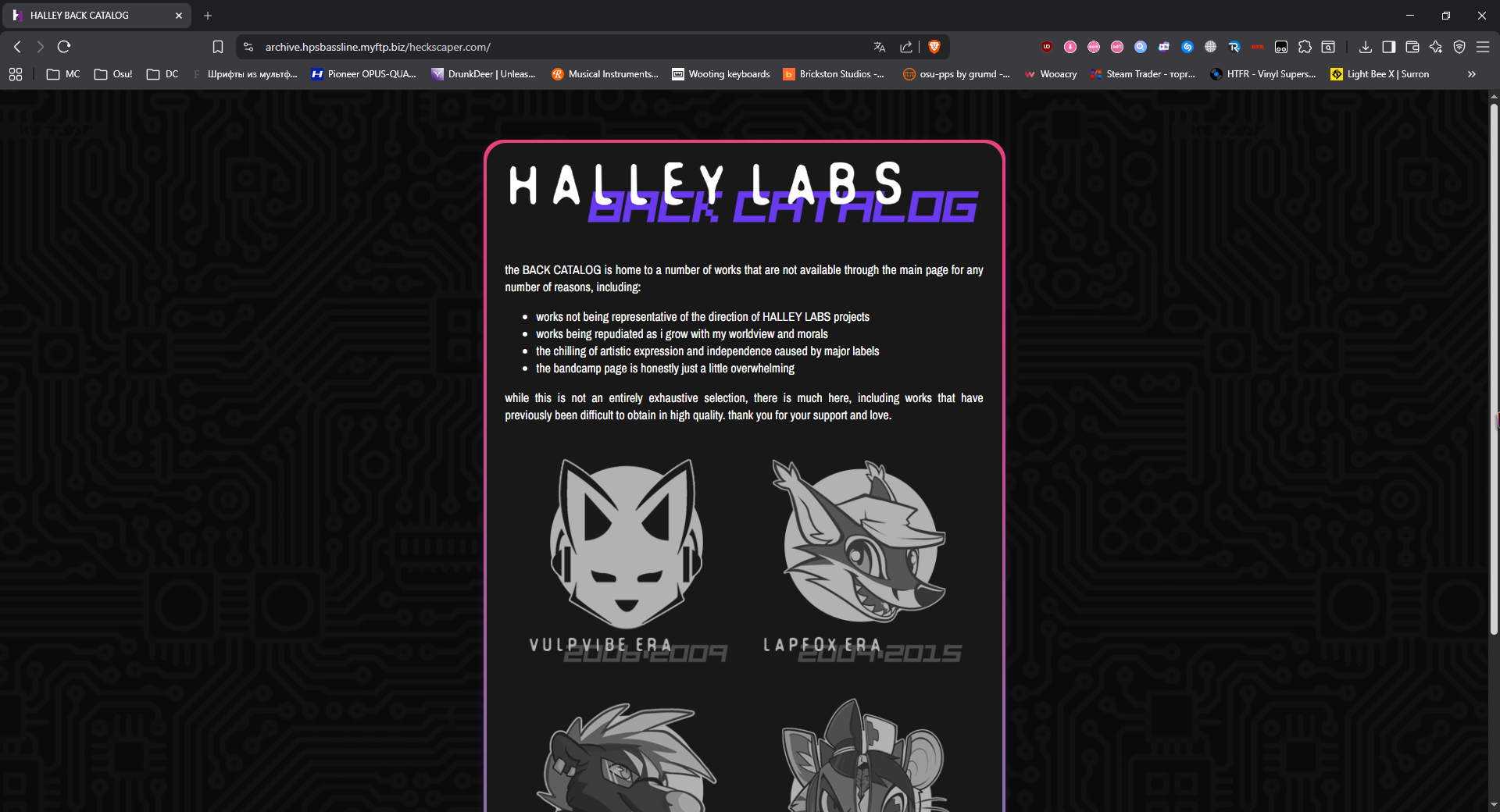Open the Brave main hamburger menu

click(1482, 47)
